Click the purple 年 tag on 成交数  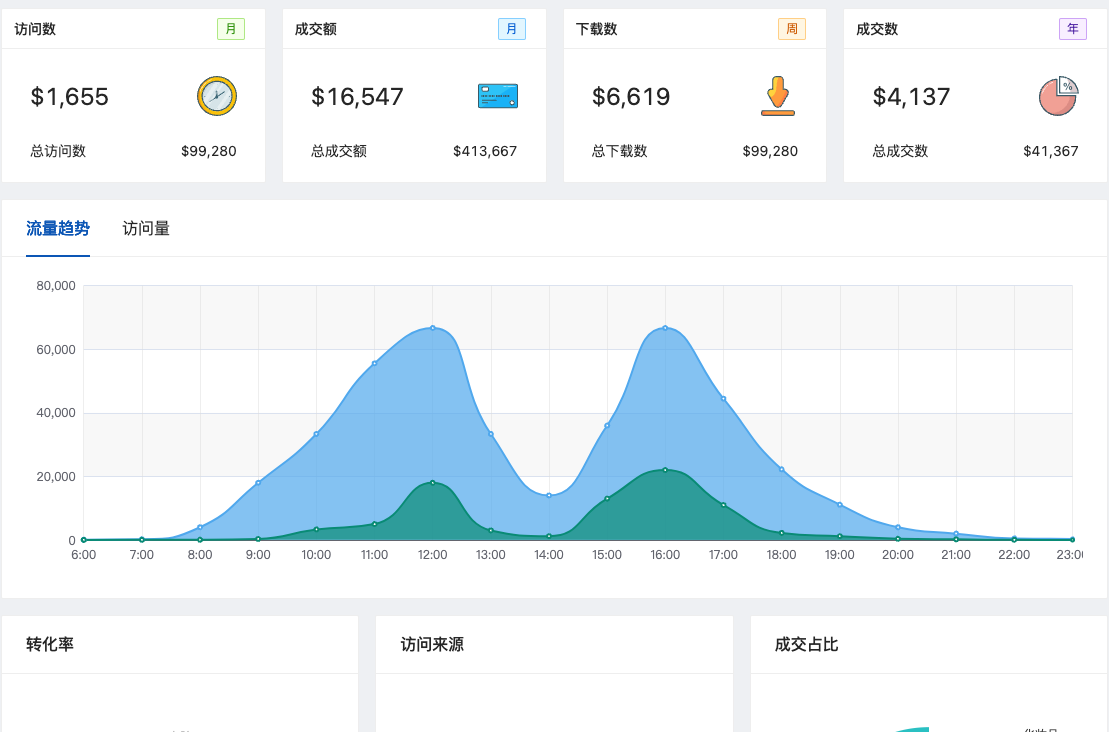pyautogui.click(x=1072, y=29)
